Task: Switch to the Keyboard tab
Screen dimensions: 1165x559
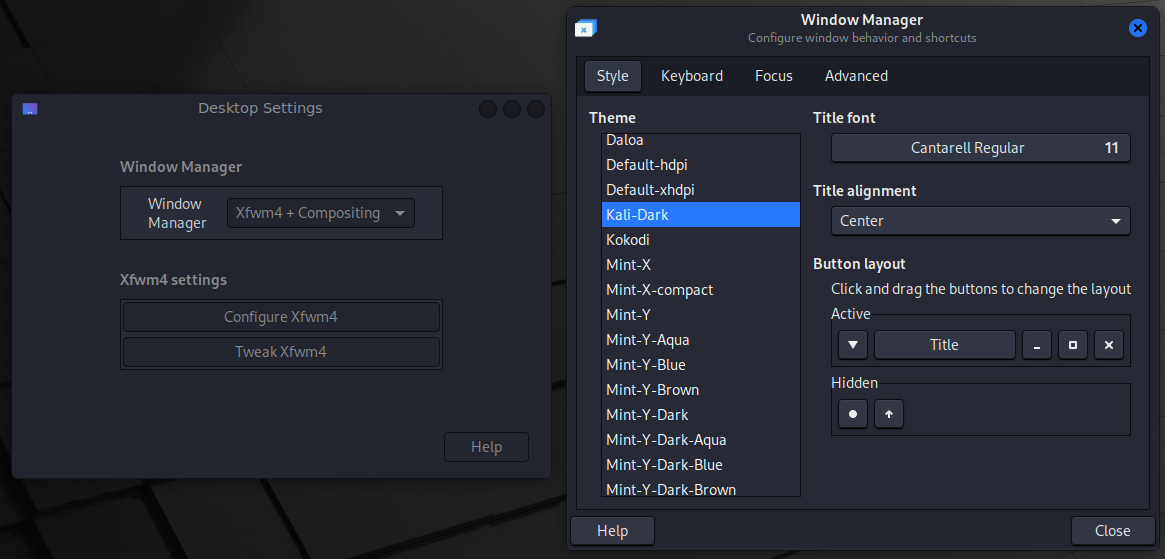Action: pos(692,76)
